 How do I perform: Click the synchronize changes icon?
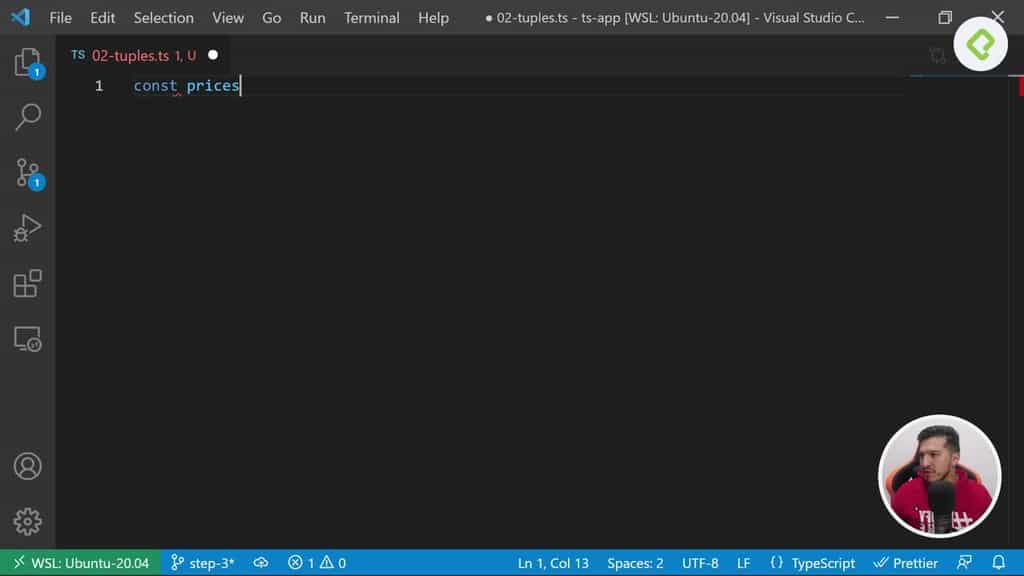pos(260,562)
